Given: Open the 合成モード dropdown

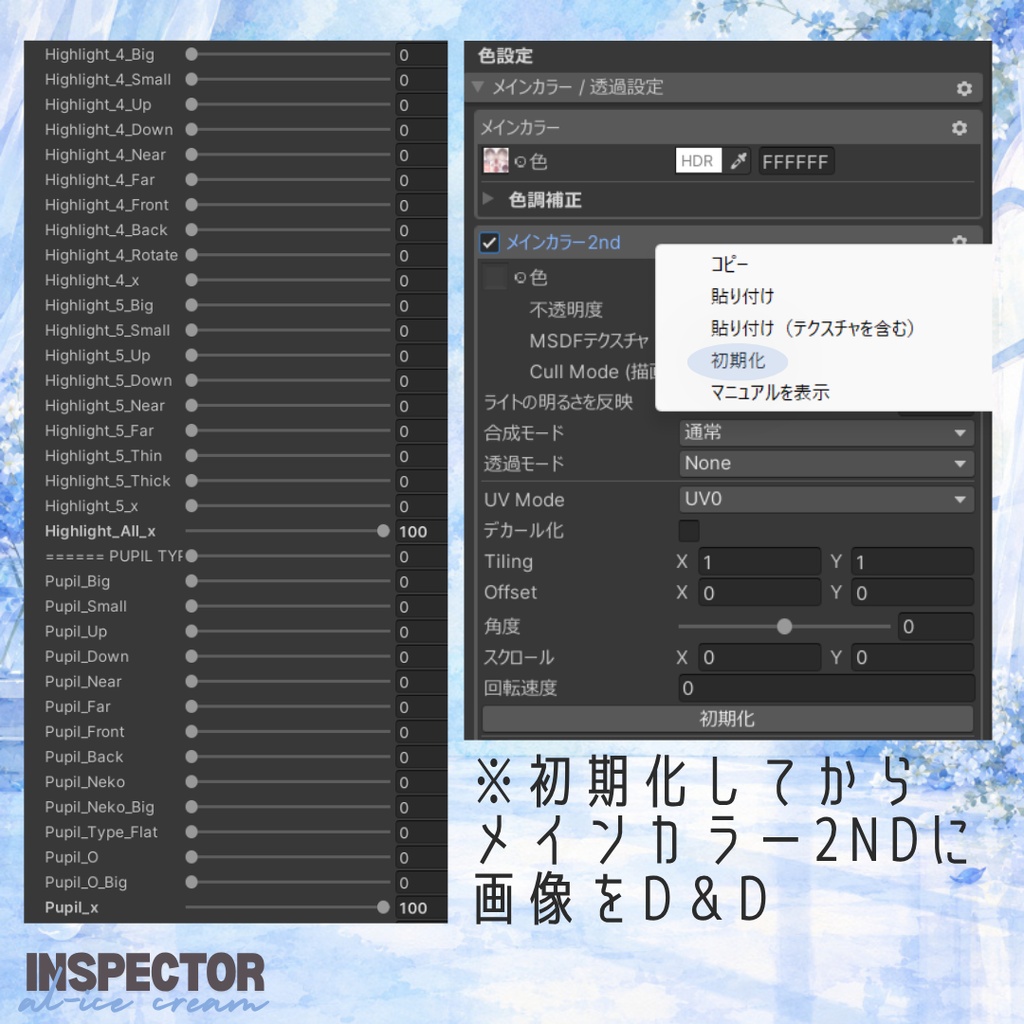Looking at the screenshot, I should [x=826, y=432].
